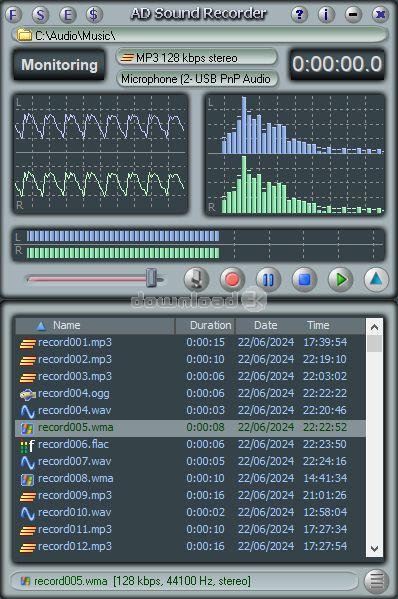Open the S round settings button

[x=40, y=15]
